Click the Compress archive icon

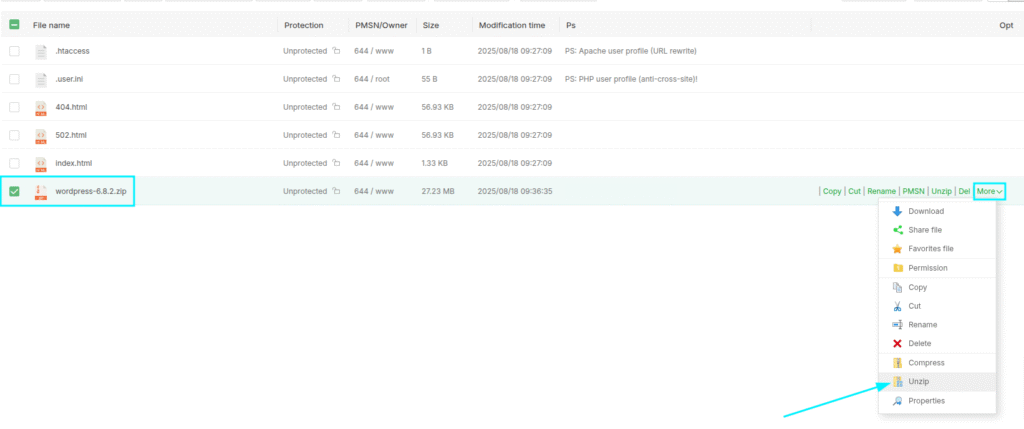(x=897, y=363)
